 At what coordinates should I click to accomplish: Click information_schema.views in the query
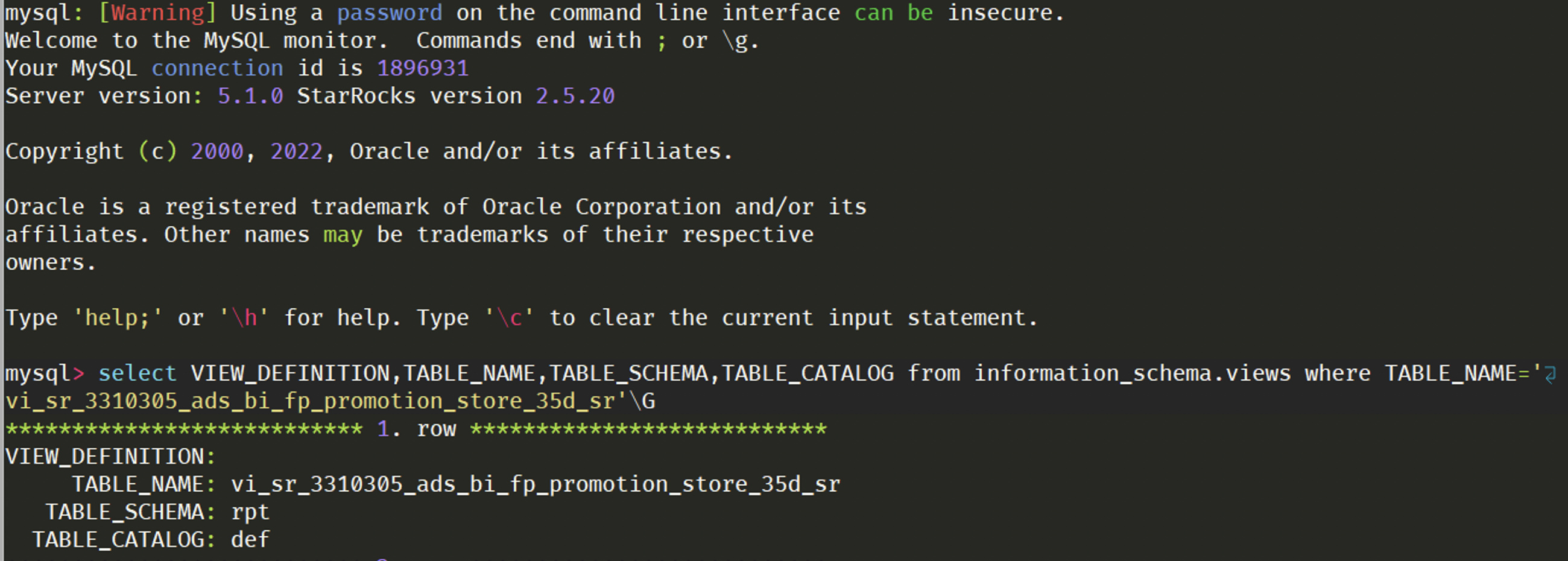point(1132,373)
